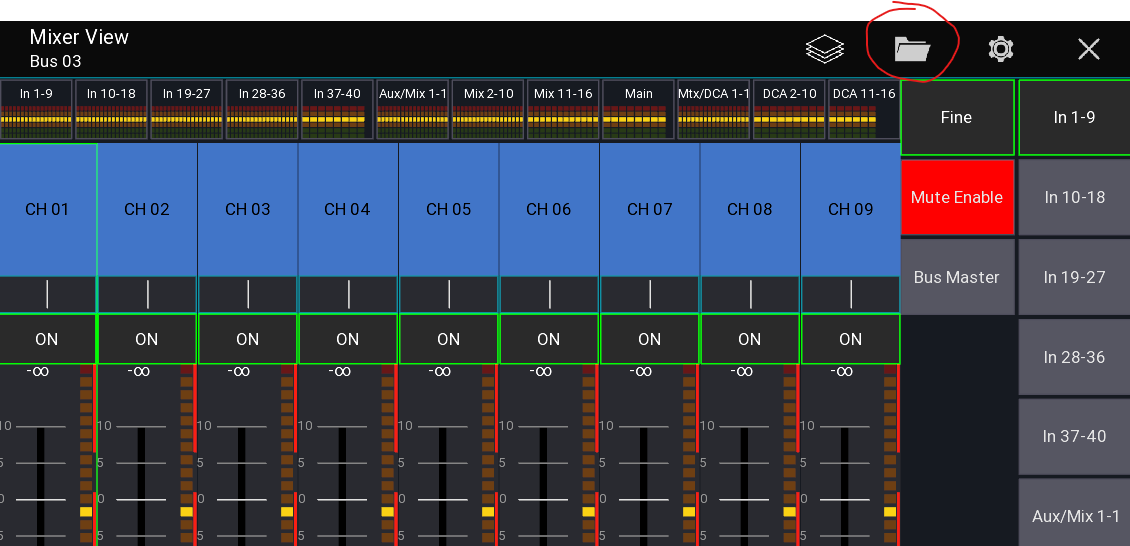This screenshot has height=546, width=1130.
Task: Close the Mixer View with X
Action: 1088,49
